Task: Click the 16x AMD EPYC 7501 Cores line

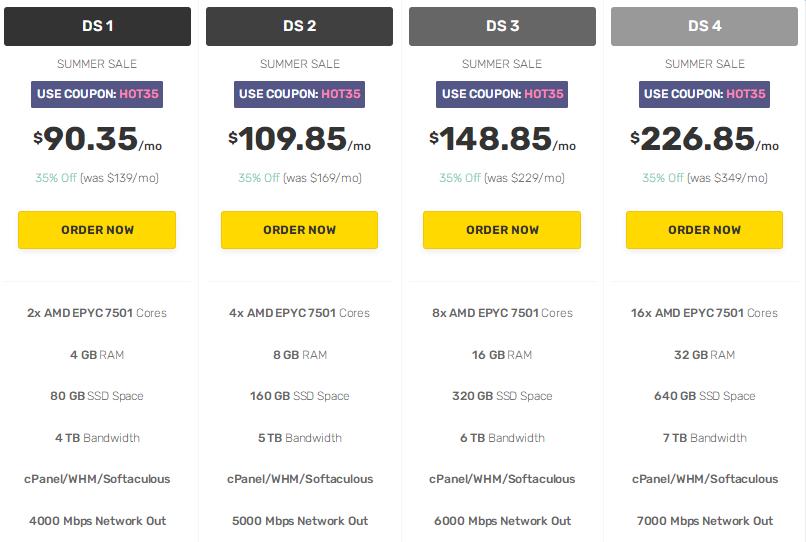Action: pos(704,313)
